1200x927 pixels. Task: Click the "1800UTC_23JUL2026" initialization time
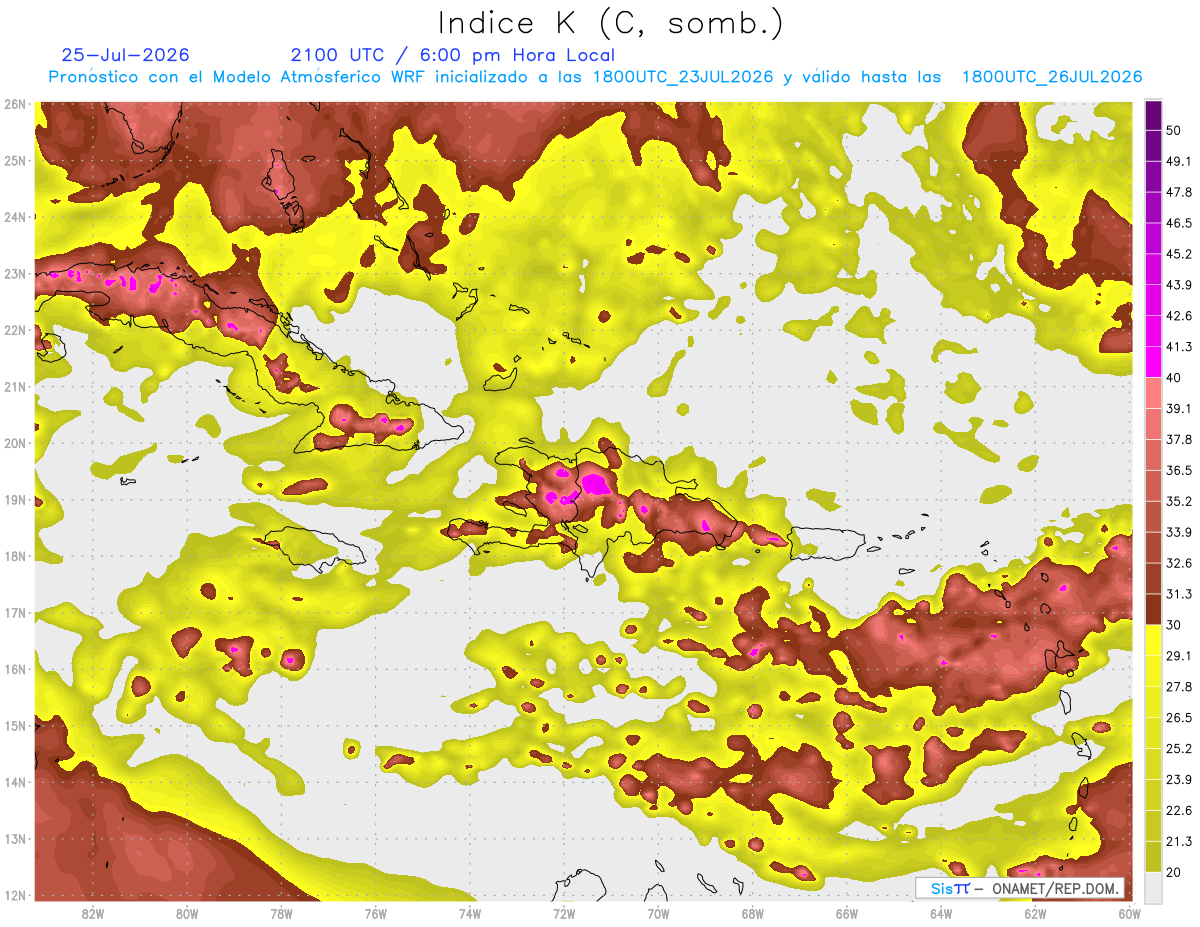(x=683, y=77)
